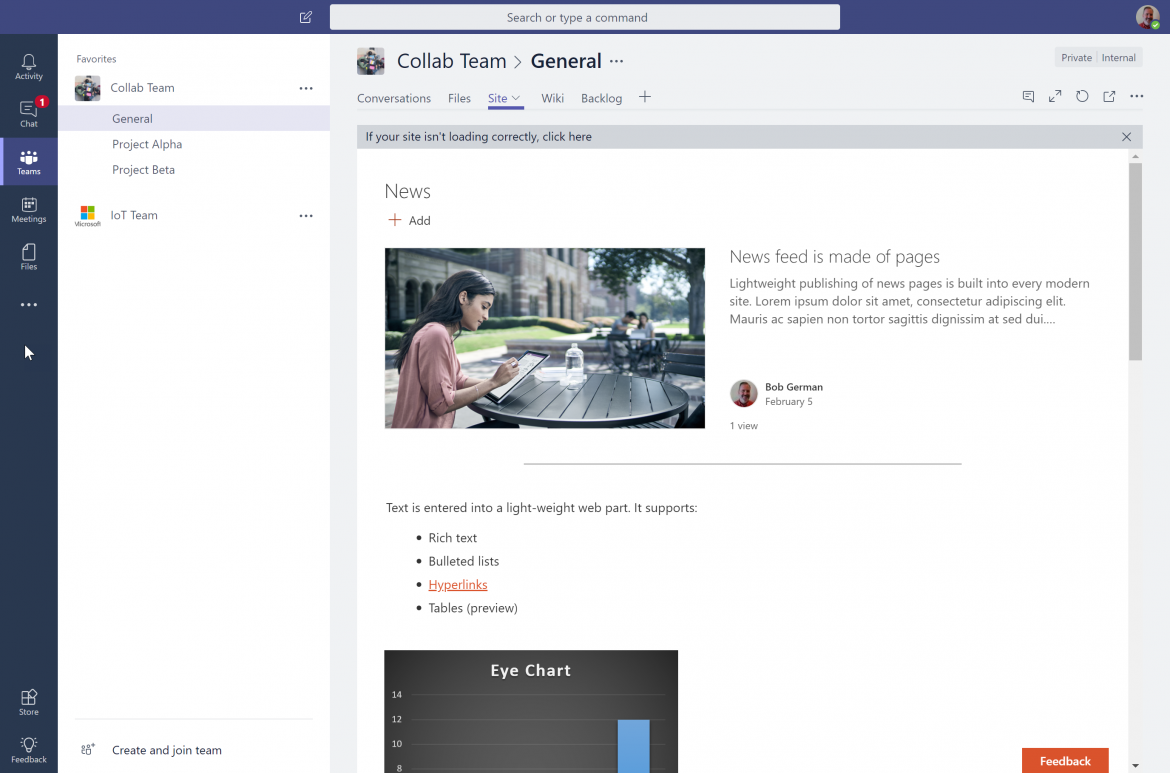Open more options for IoT Team
1170x773 pixels.
[x=306, y=215]
